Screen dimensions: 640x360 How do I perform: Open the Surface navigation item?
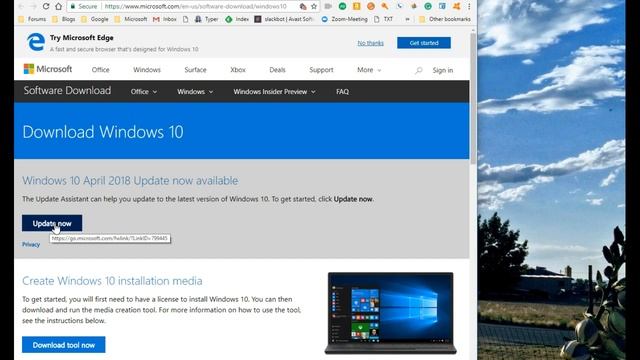tap(195, 70)
